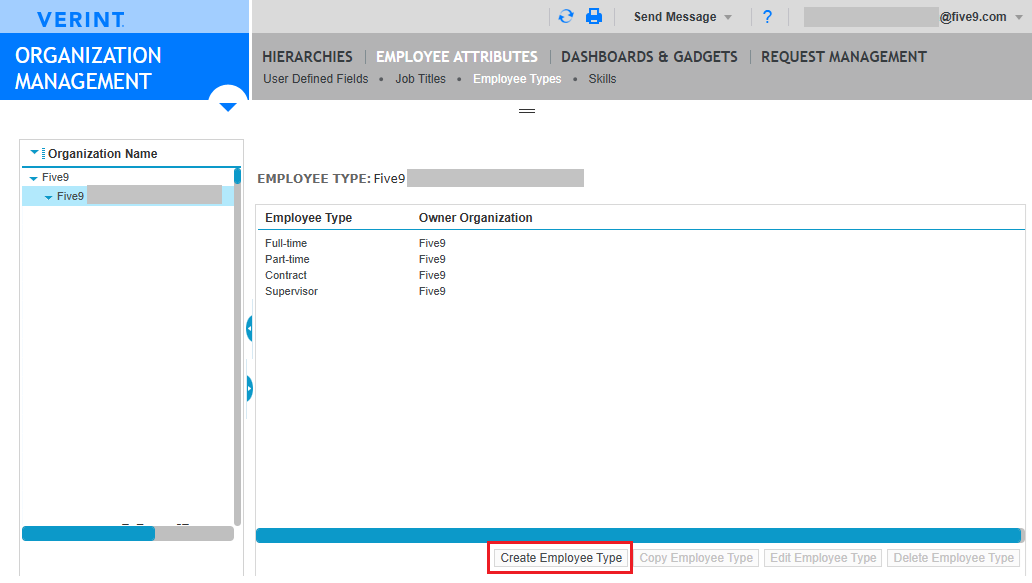Sort by Owner Organization column header

click(476, 218)
